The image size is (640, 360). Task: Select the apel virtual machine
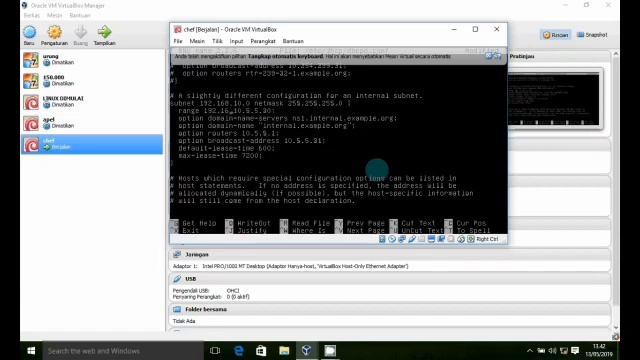(x=92, y=123)
